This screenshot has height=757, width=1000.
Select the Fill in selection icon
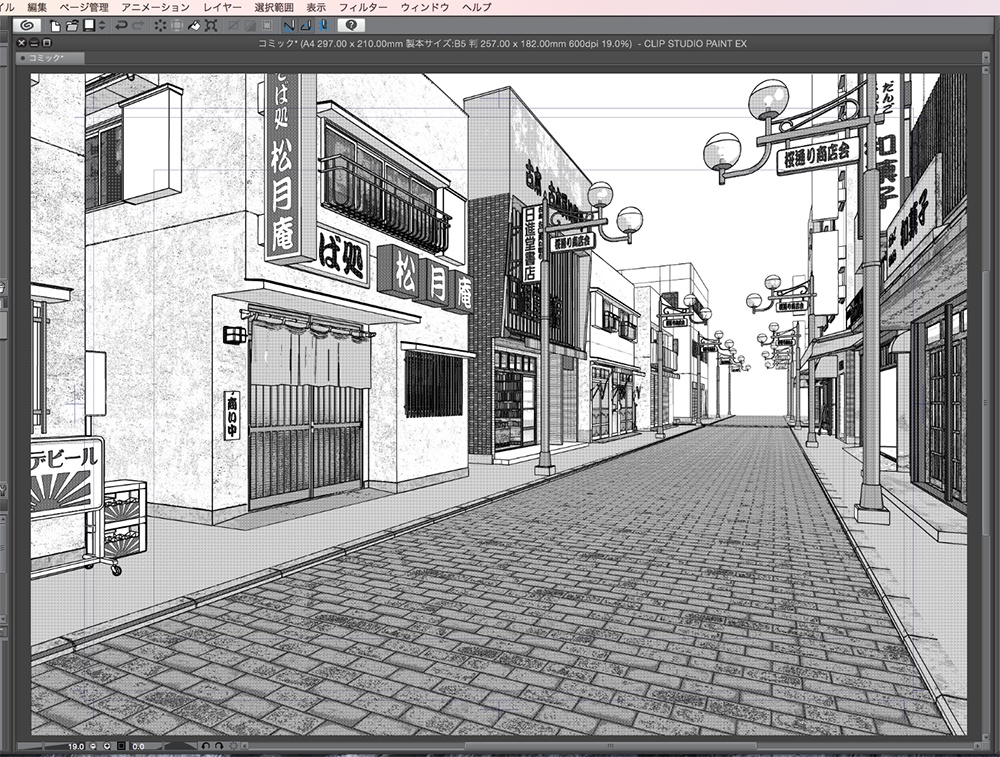tap(194, 28)
